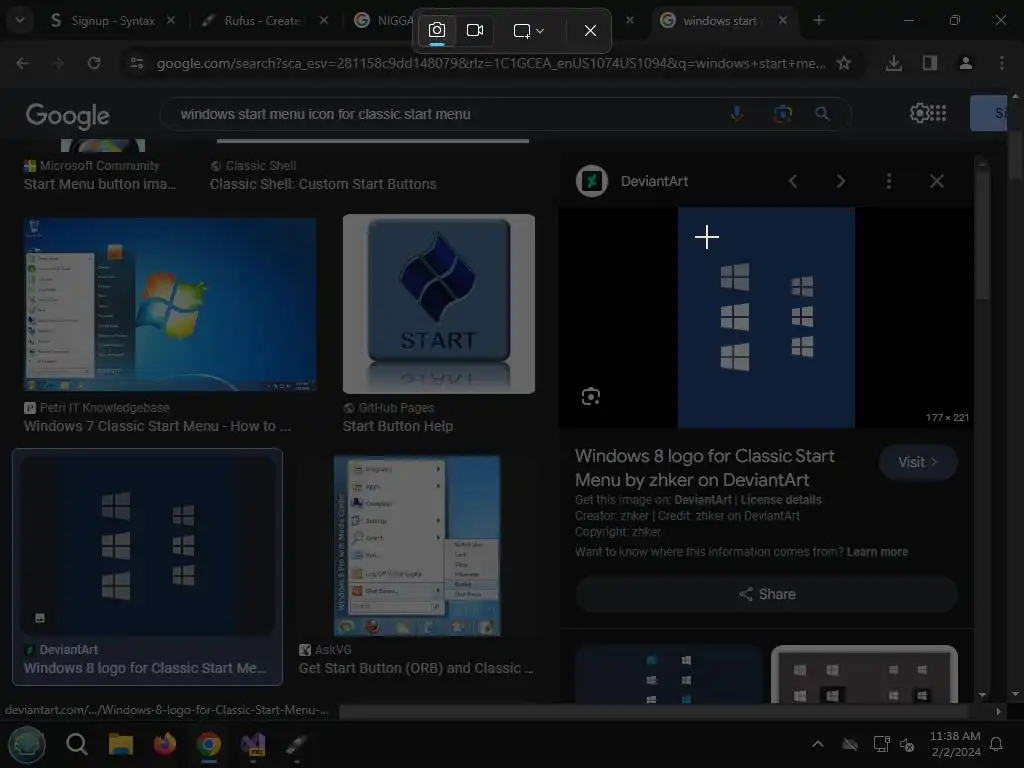Share this image
This screenshot has width=1024, height=768.
coord(767,594)
